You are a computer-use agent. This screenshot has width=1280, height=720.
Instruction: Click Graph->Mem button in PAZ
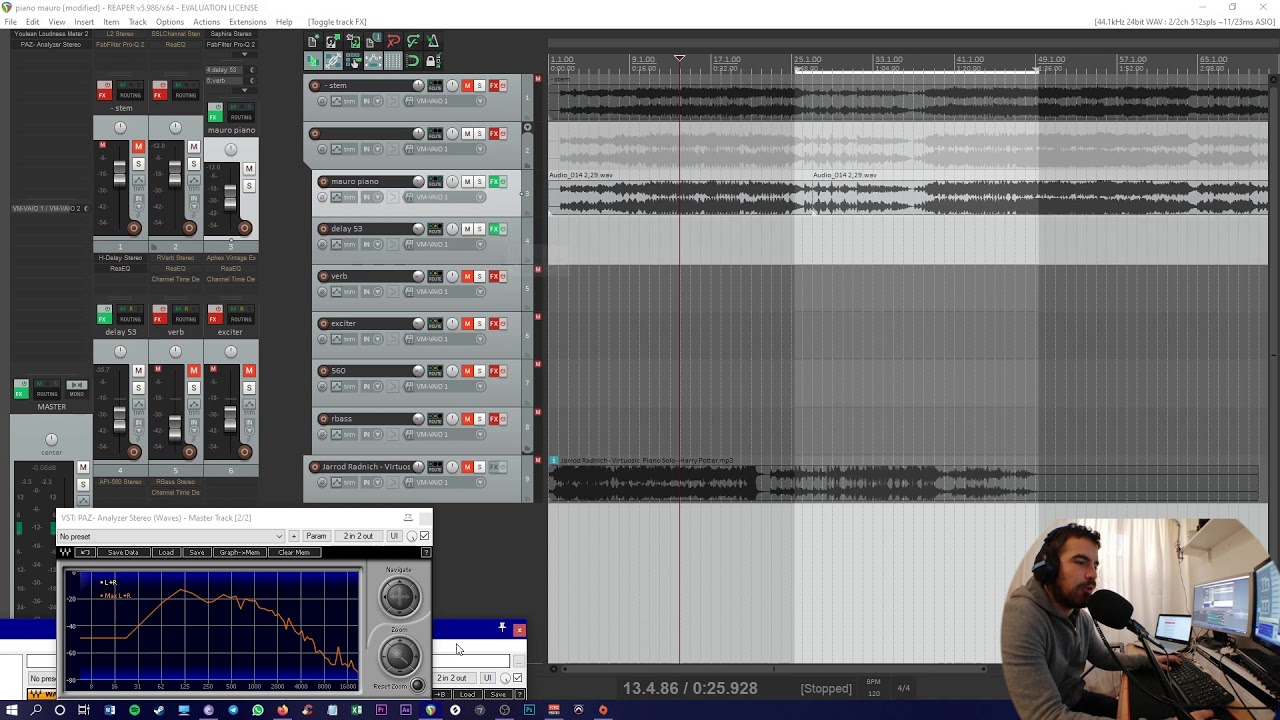coord(240,552)
